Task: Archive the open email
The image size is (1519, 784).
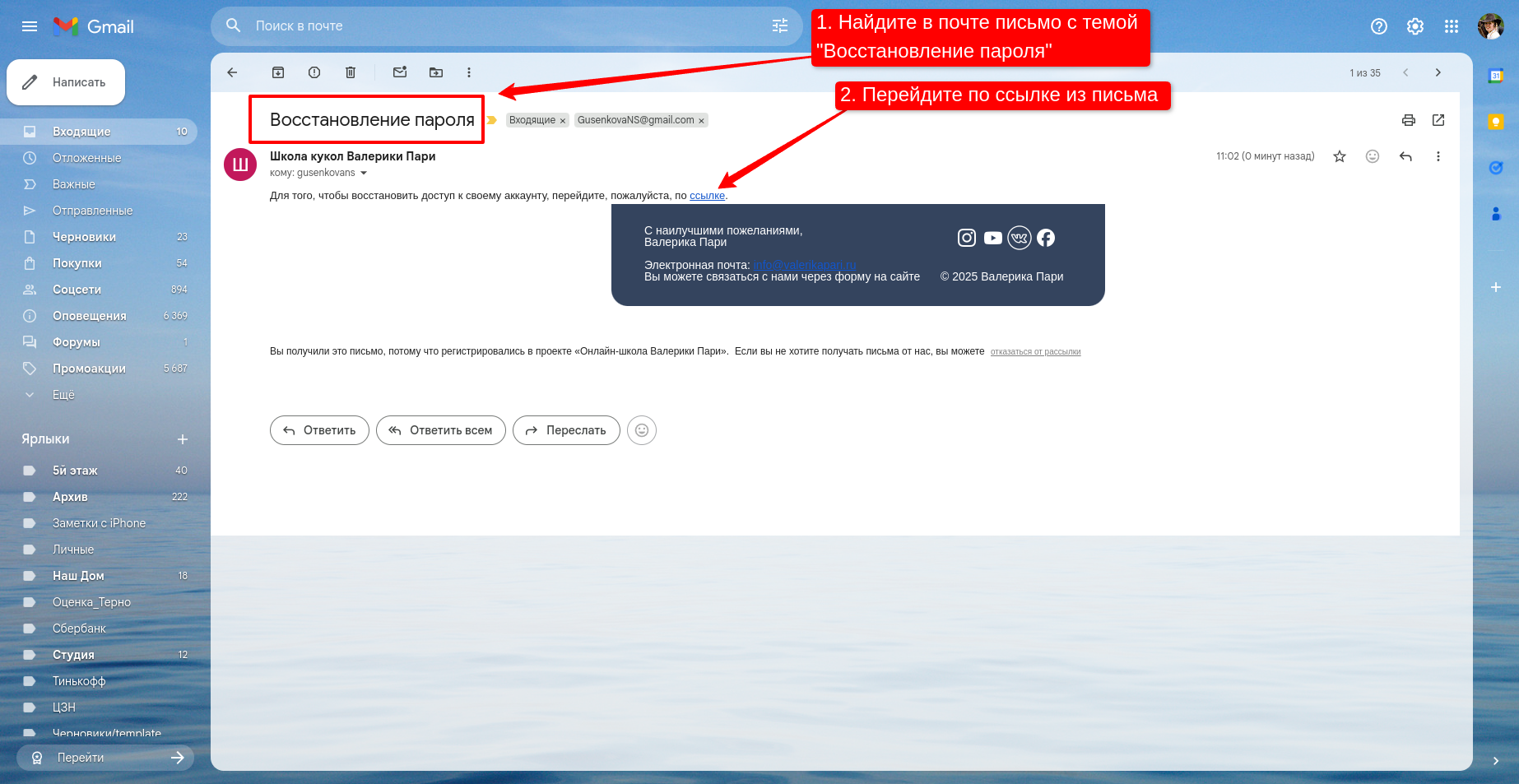Action: 278,72
